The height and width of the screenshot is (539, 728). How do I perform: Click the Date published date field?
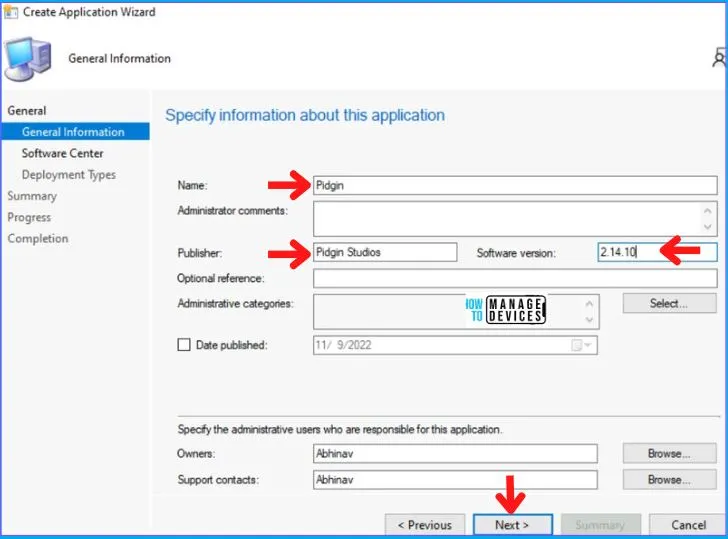(x=455, y=345)
